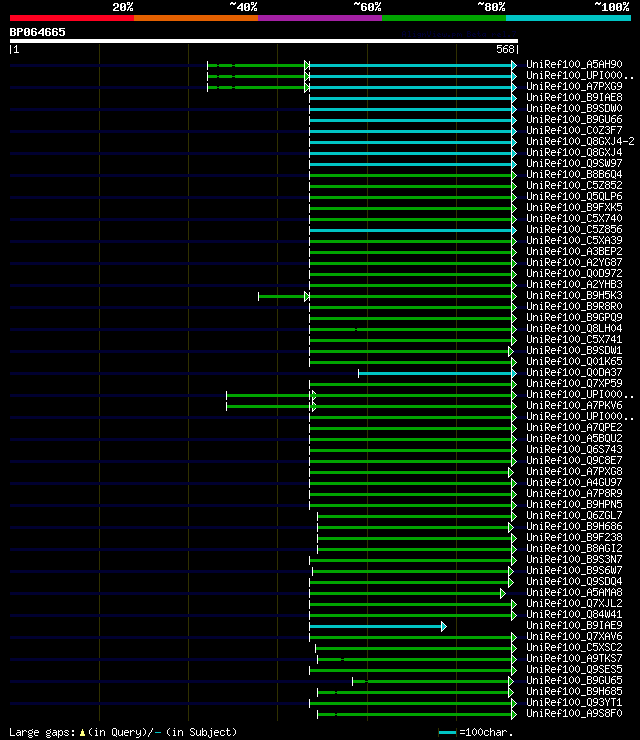This screenshot has width=640, height=740.
Task: Open hit UniRef100_A9S8F0
Action: click(574, 714)
